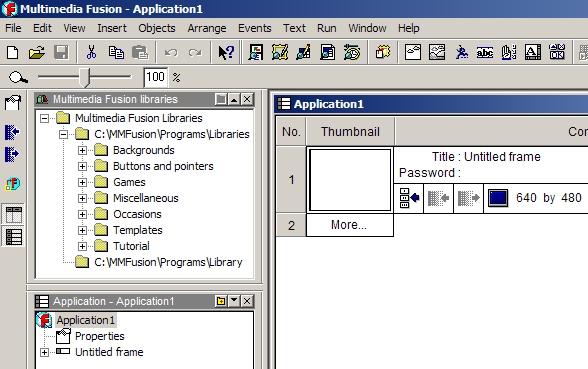The width and height of the screenshot is (588, 369).
Task: Click the zoom slider handle
Action: (85, 77)
